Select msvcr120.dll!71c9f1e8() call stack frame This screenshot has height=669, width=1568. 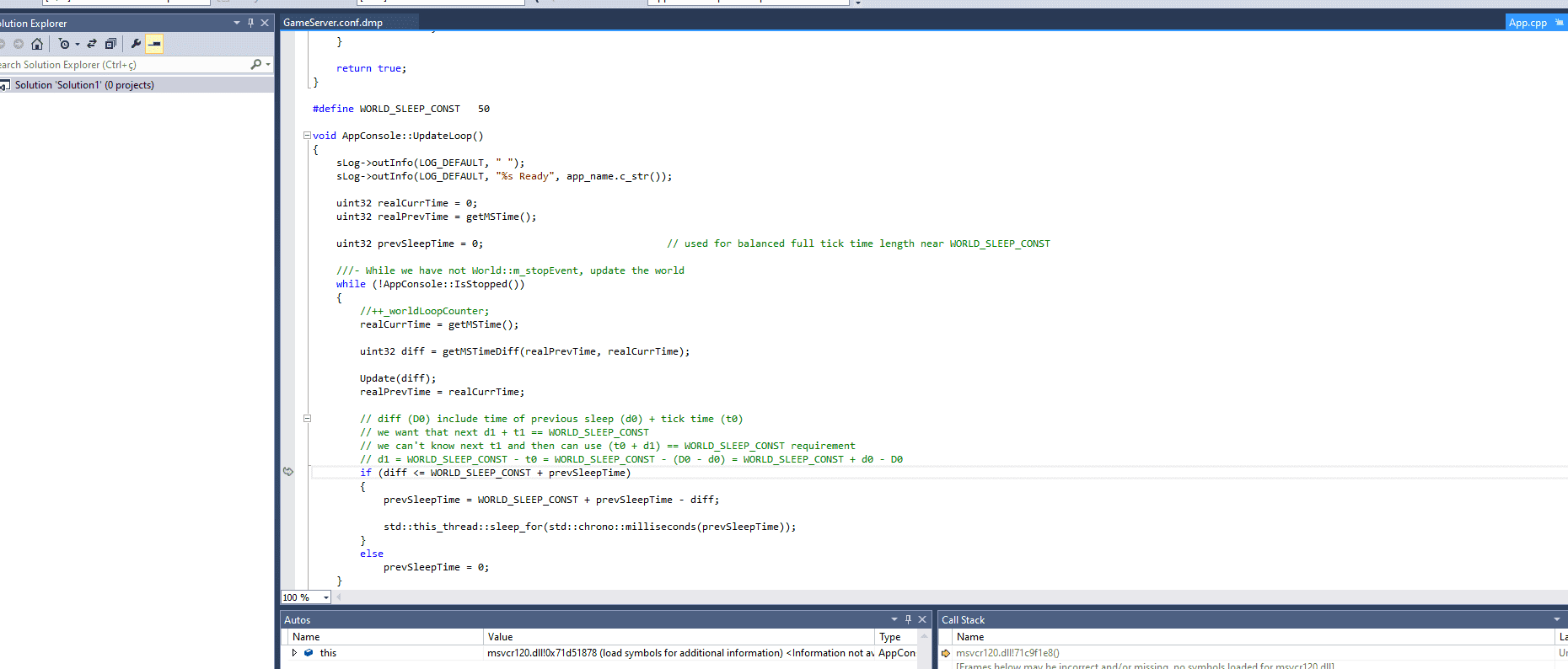click(1007, 653)
